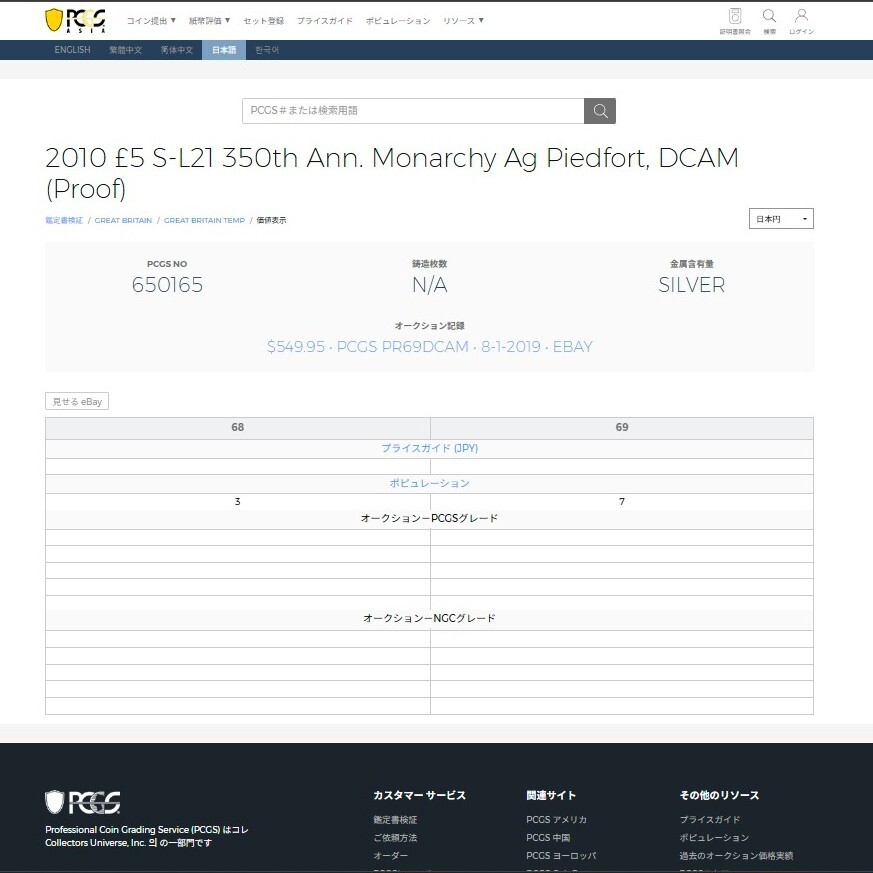Open footer プライスガイド link

[x=710, y=820]
